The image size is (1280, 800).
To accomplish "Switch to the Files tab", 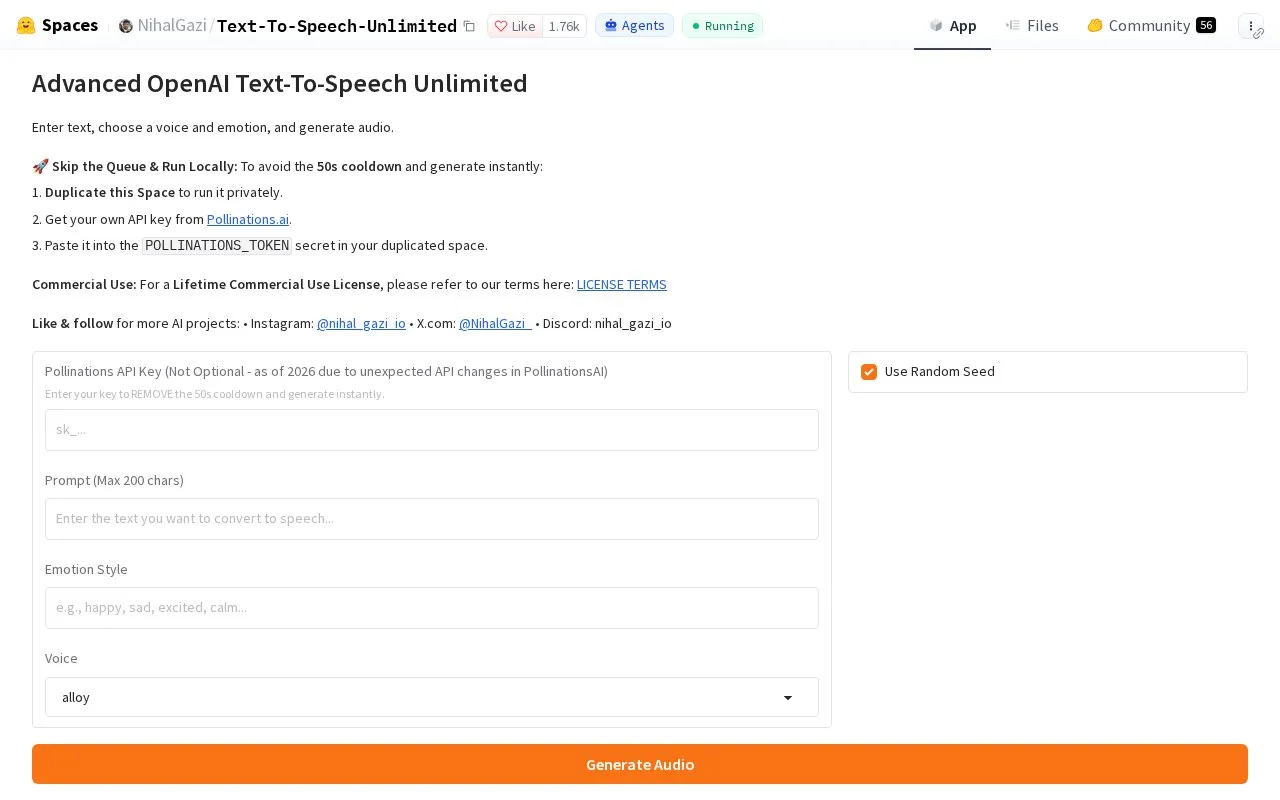I will 1032,26.
